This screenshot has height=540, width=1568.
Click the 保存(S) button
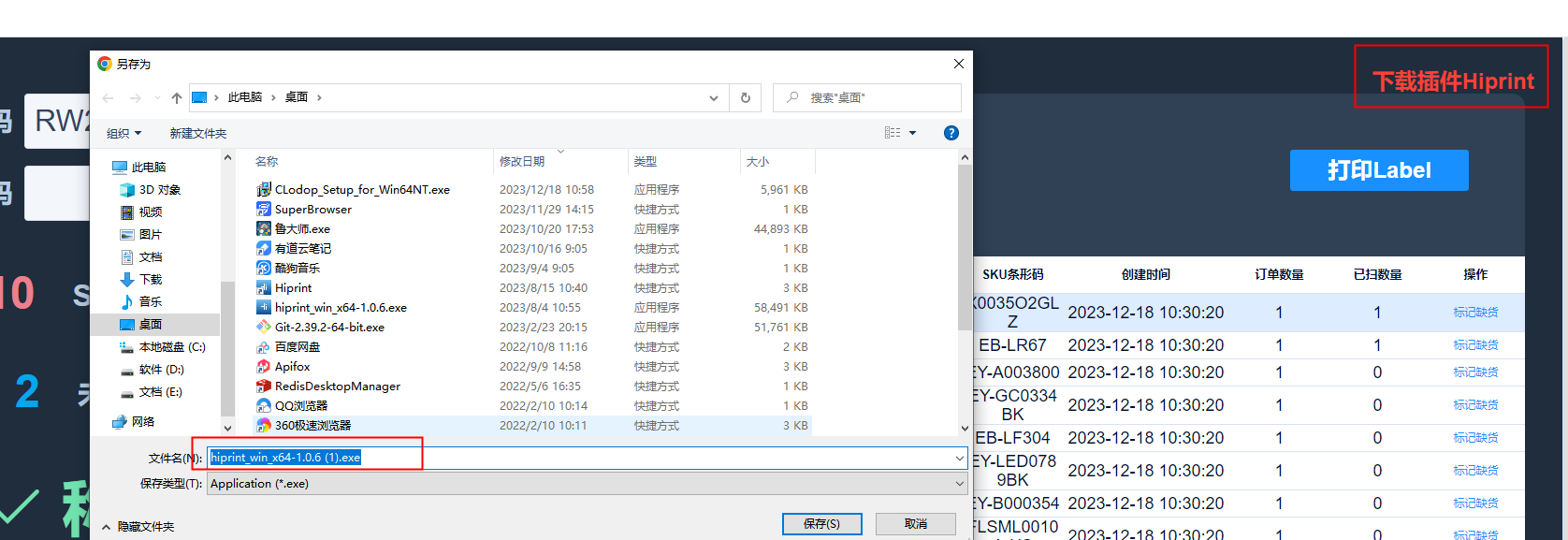point(821,524)
